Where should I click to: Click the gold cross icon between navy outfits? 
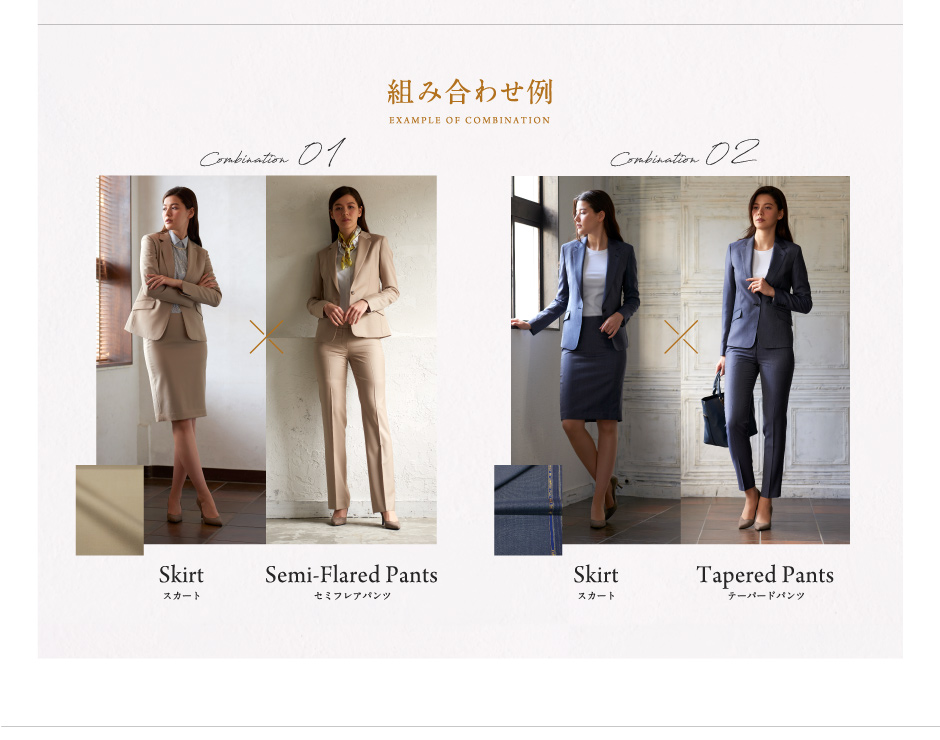680,336
